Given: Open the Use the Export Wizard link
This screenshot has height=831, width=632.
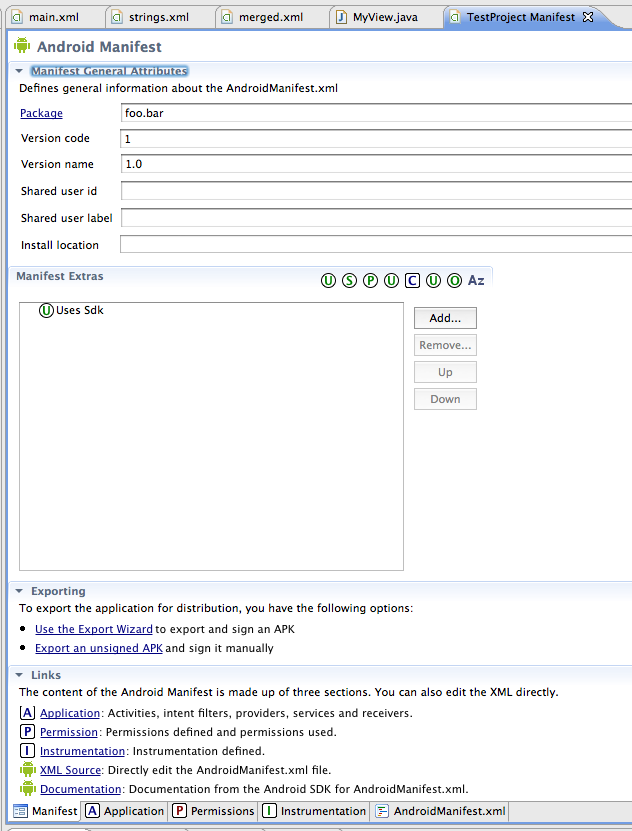Looking at the screenshot, I should 94,629.
